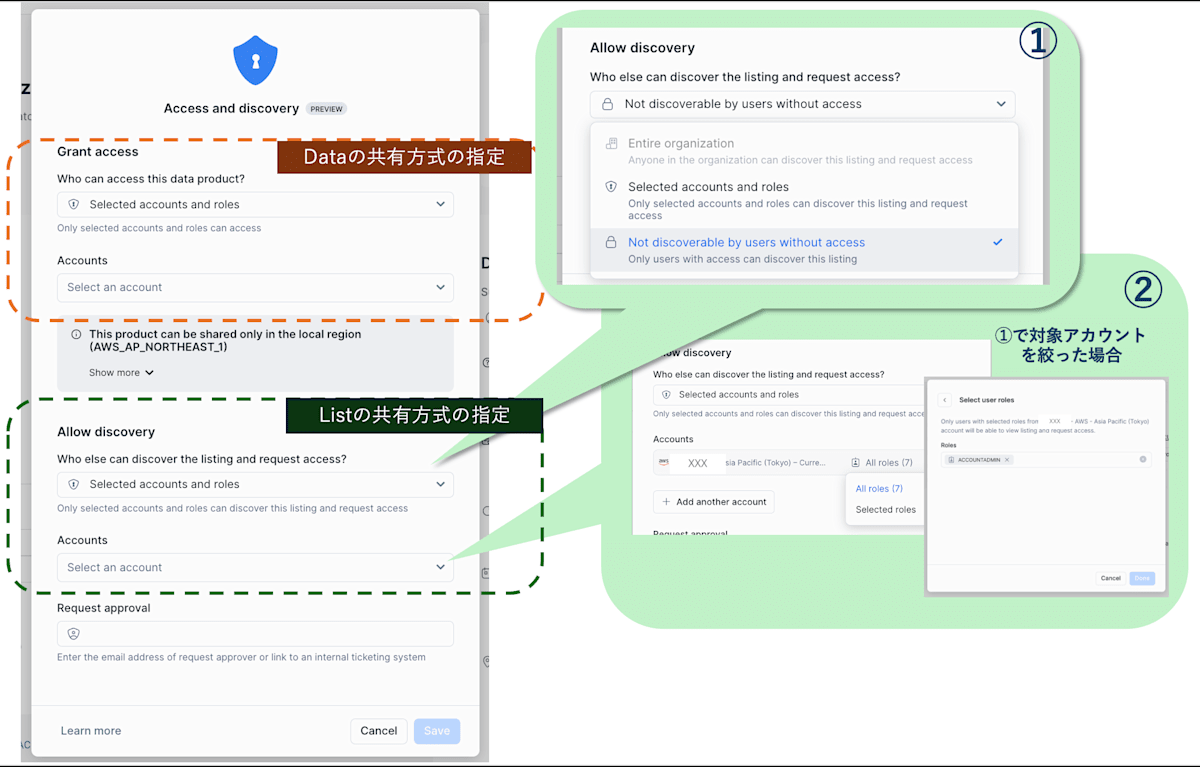Screen dimensions: 1200x767
Task: Choose 'Selected accounts and roles' in open discovery list
Action: tap(804, 200)
